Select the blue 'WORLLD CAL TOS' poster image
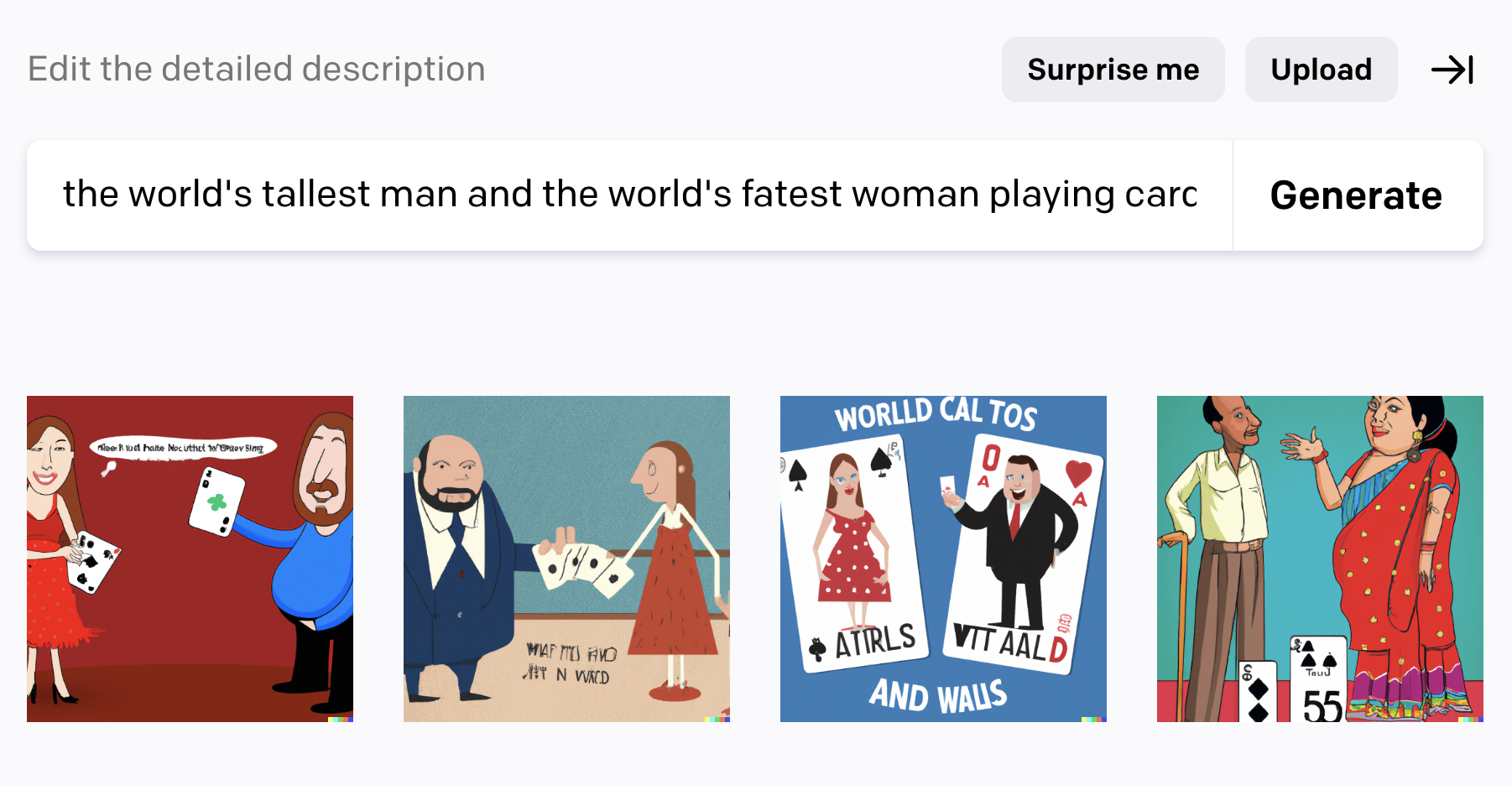 click(943, 559)
